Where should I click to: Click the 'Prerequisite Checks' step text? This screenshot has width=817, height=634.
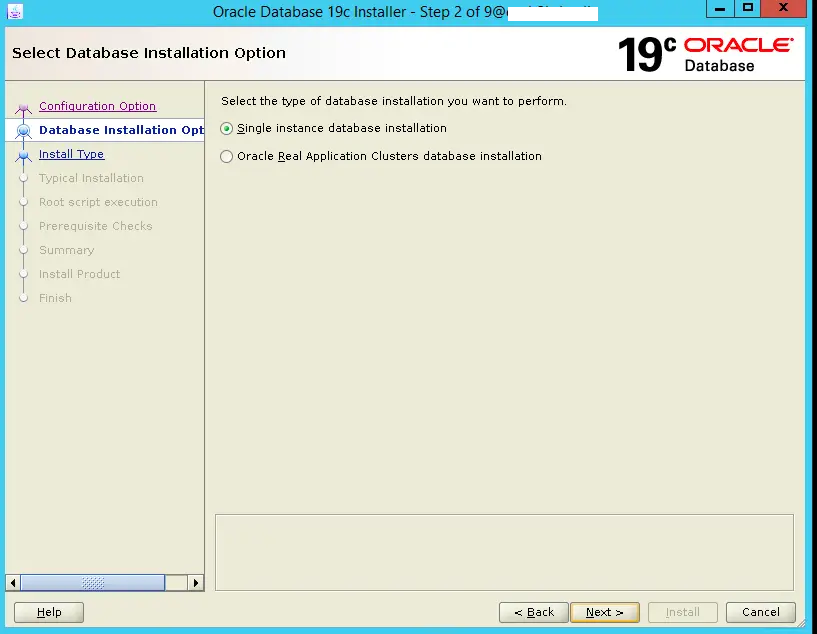[95, 226]
